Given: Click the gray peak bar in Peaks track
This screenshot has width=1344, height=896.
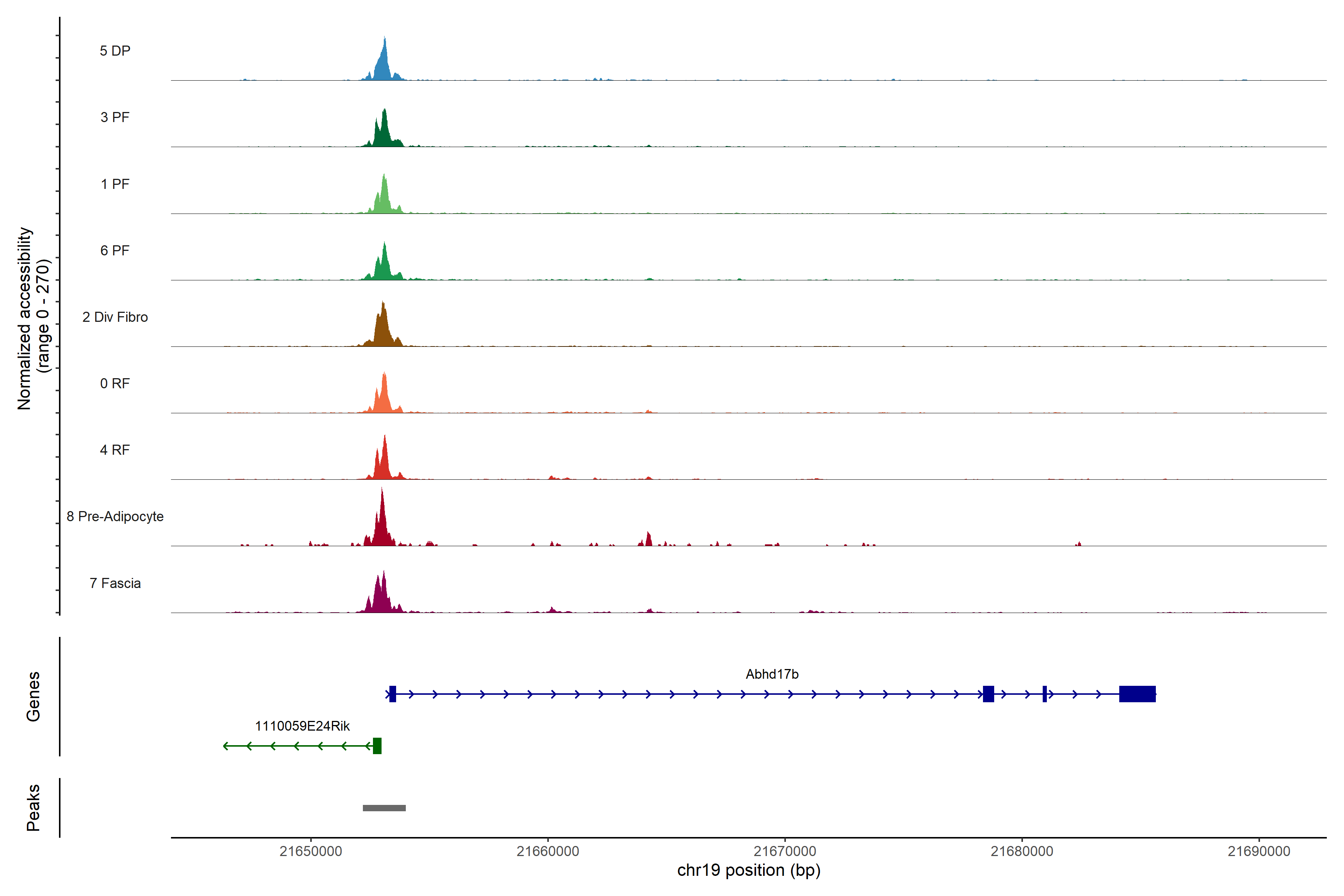Looking at the screenshot, I should (384, 808).
